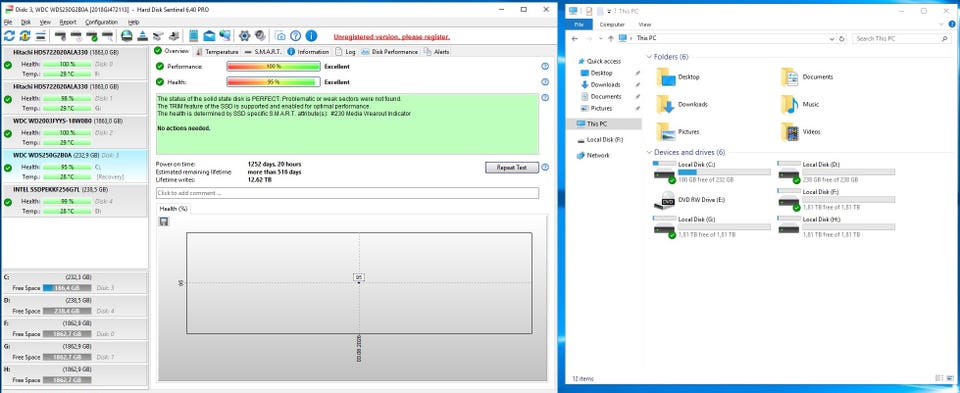This screenshot has height=393, width=960.
Task: Click the blue question mark help toolbar icon
Action: click(295, 36)
